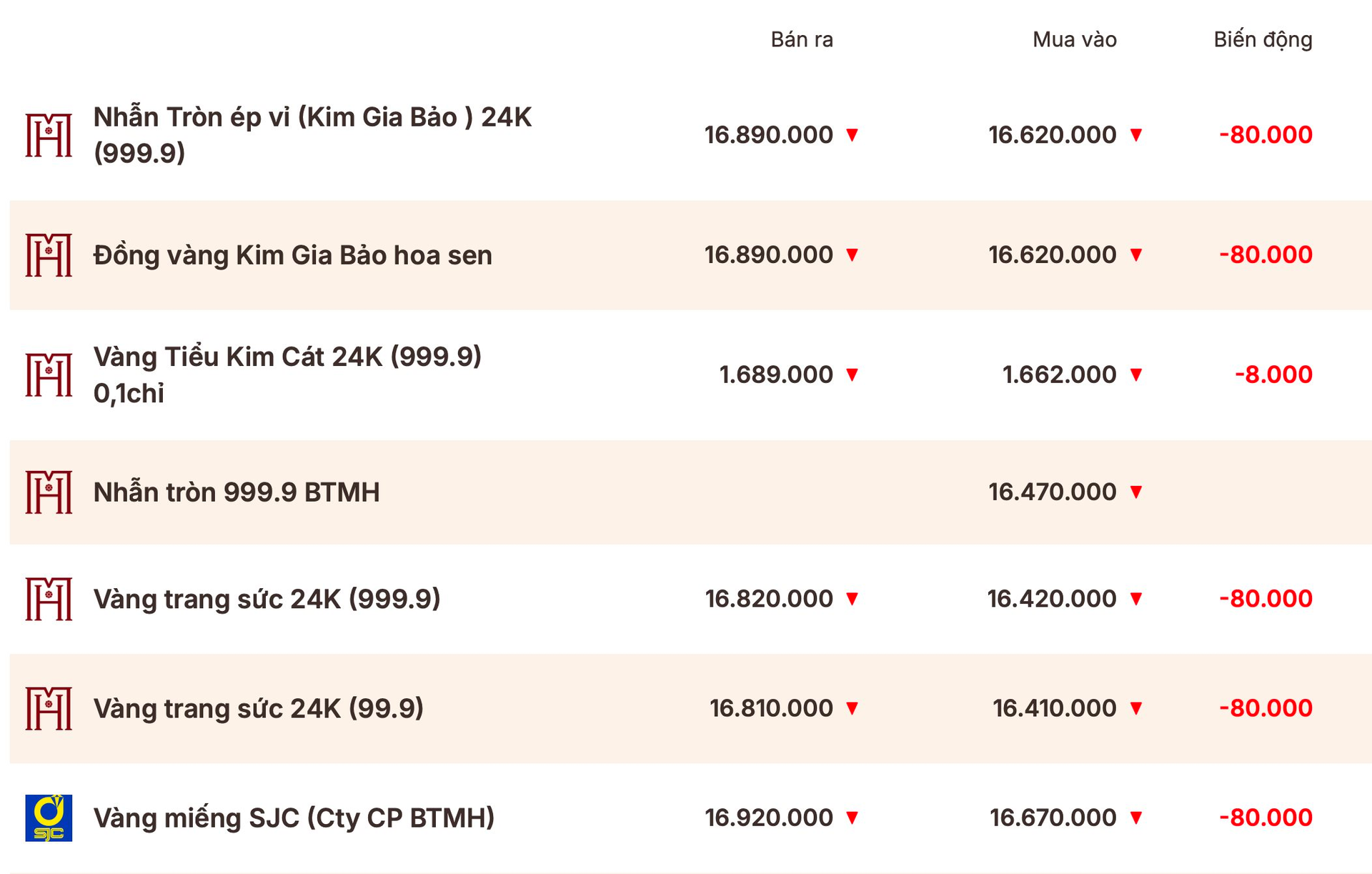Click the red down arrow next to 16.920.000
Viewport: 1372px width, 874px height.
(852, 818)
